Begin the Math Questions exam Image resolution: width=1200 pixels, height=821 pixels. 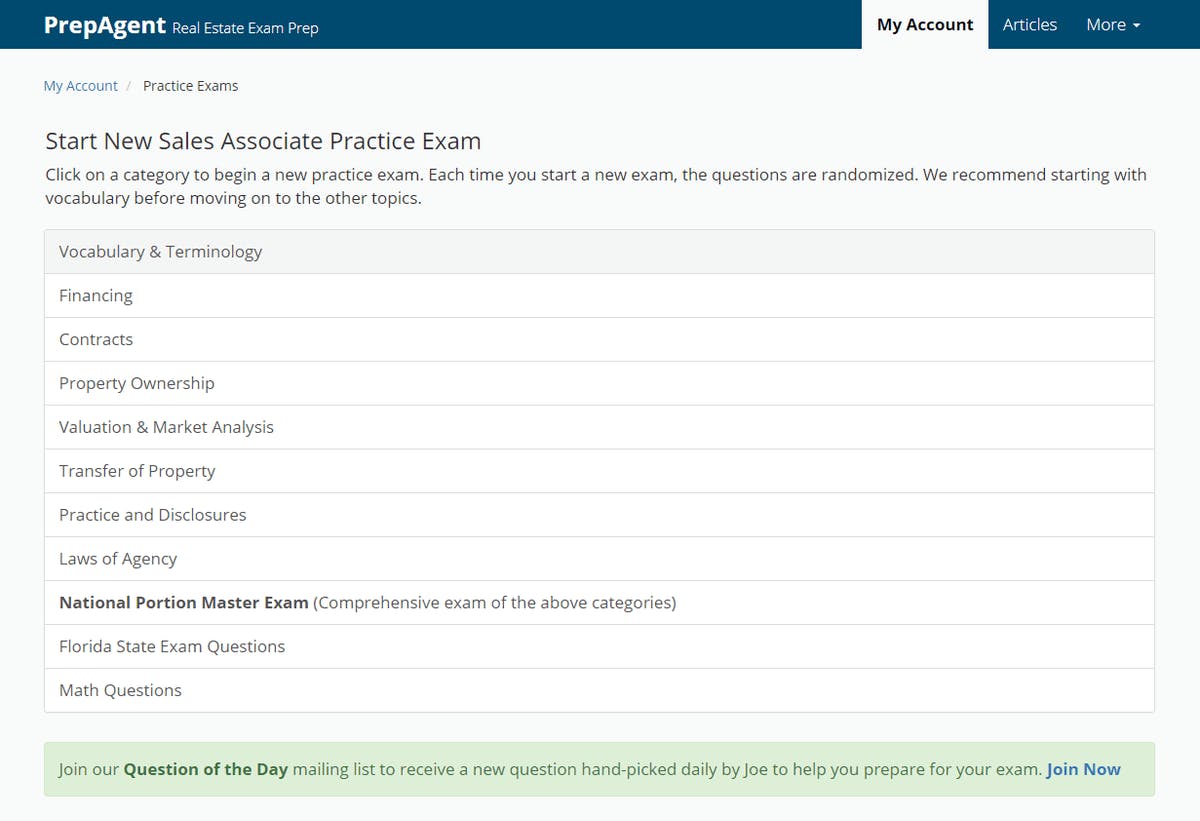[120, 691]
